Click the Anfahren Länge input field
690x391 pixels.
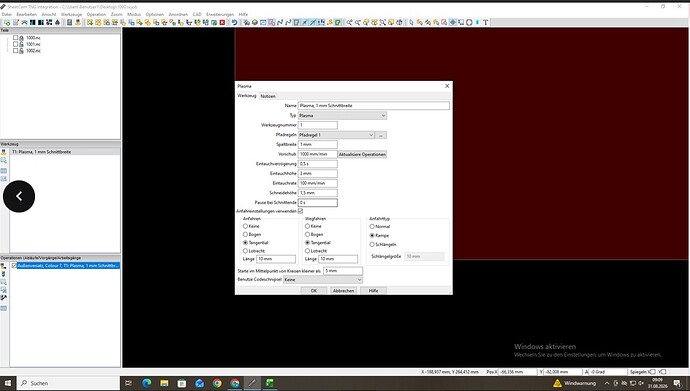(x=276, y=259)
